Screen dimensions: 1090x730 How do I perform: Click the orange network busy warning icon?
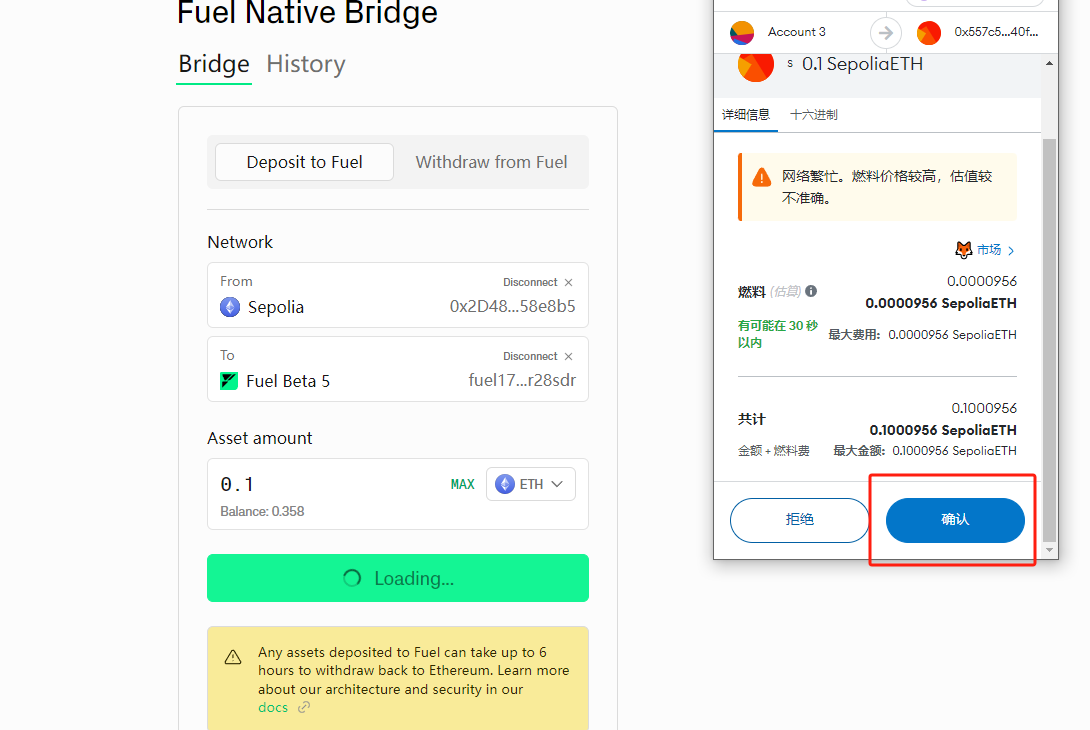click(762, 177)
